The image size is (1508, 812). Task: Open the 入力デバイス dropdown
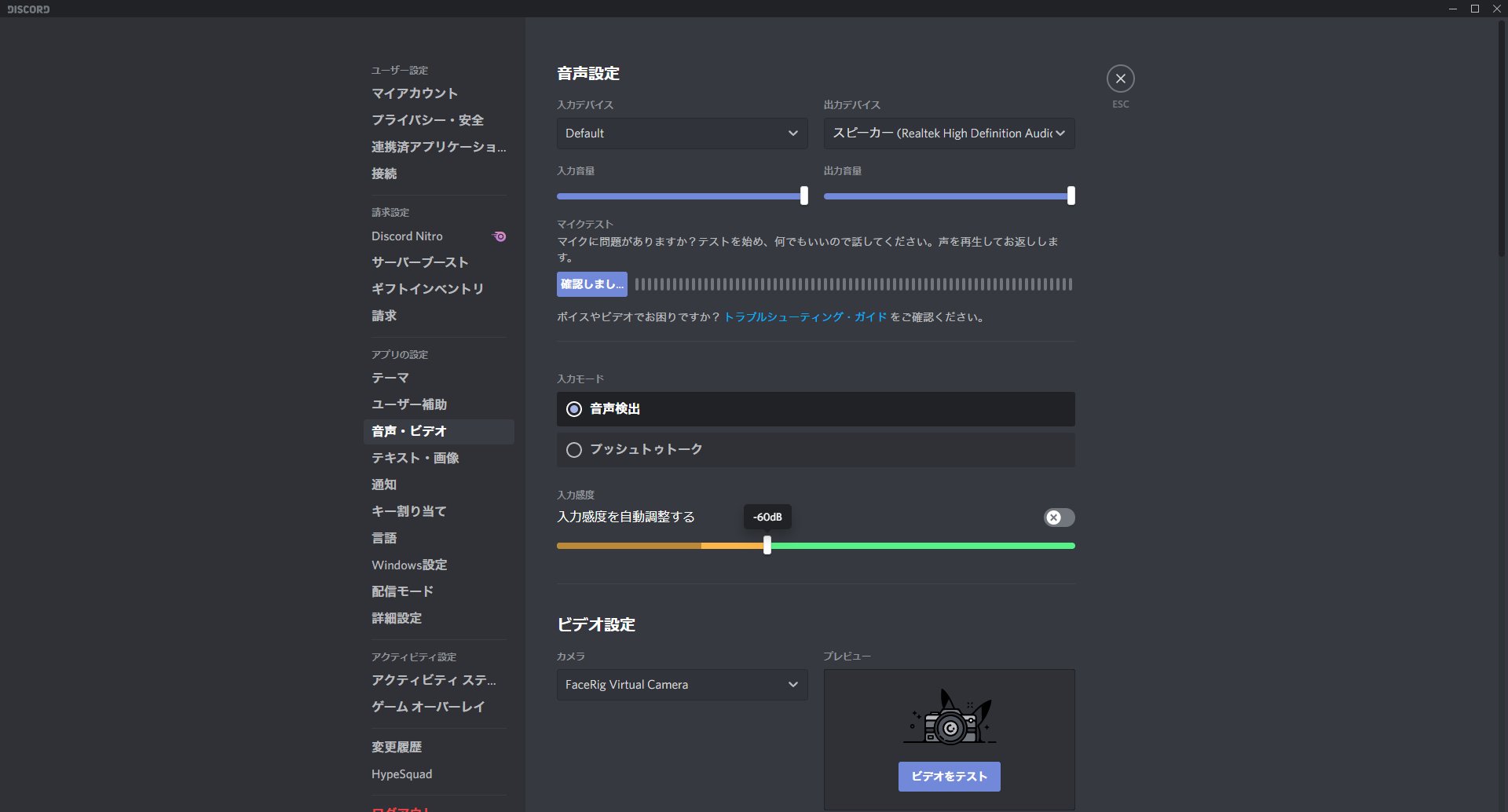click(x=680, y=134)
